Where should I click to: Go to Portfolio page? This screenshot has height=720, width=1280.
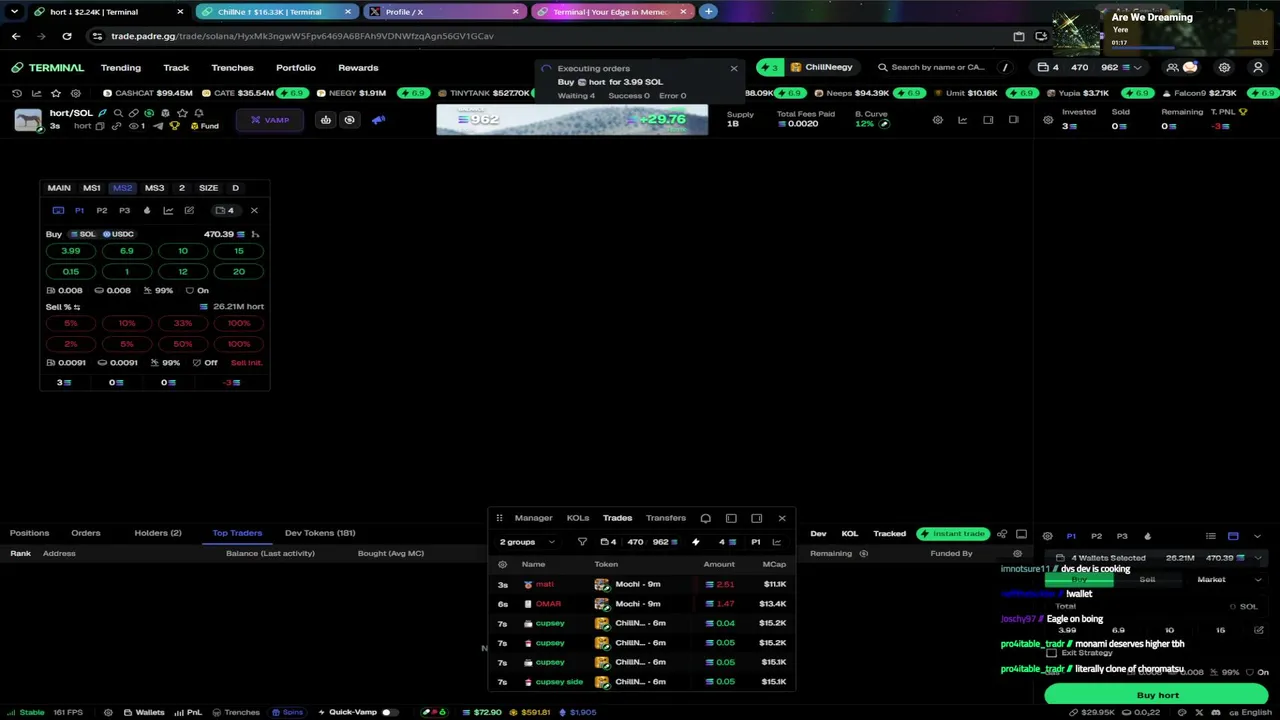[295, 68]
